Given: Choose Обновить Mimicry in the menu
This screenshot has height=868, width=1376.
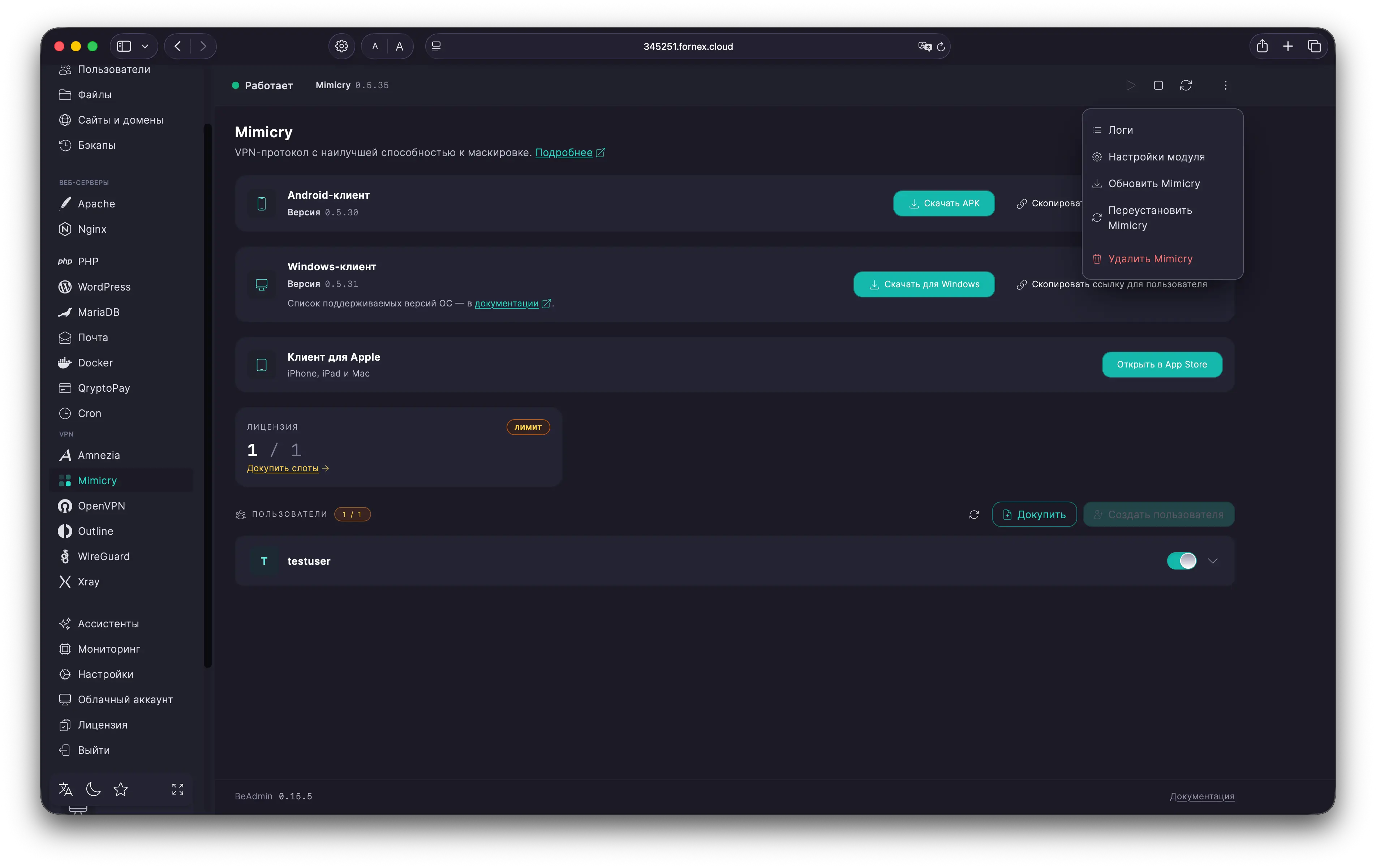Looking at the screenshot, I should click(1162, 184).
